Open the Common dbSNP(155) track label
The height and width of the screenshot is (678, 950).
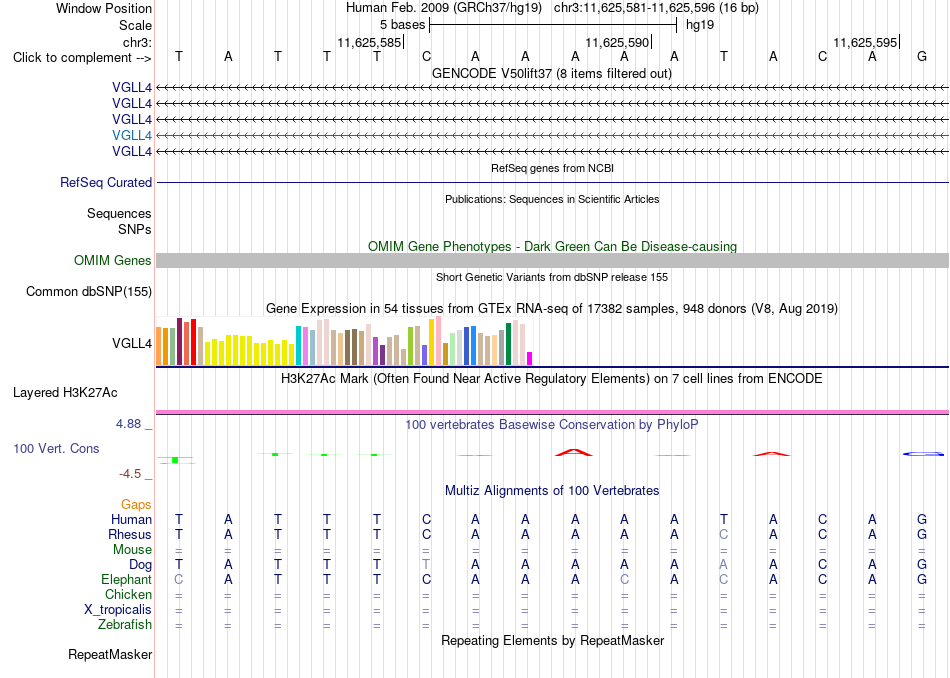(89, 291)
